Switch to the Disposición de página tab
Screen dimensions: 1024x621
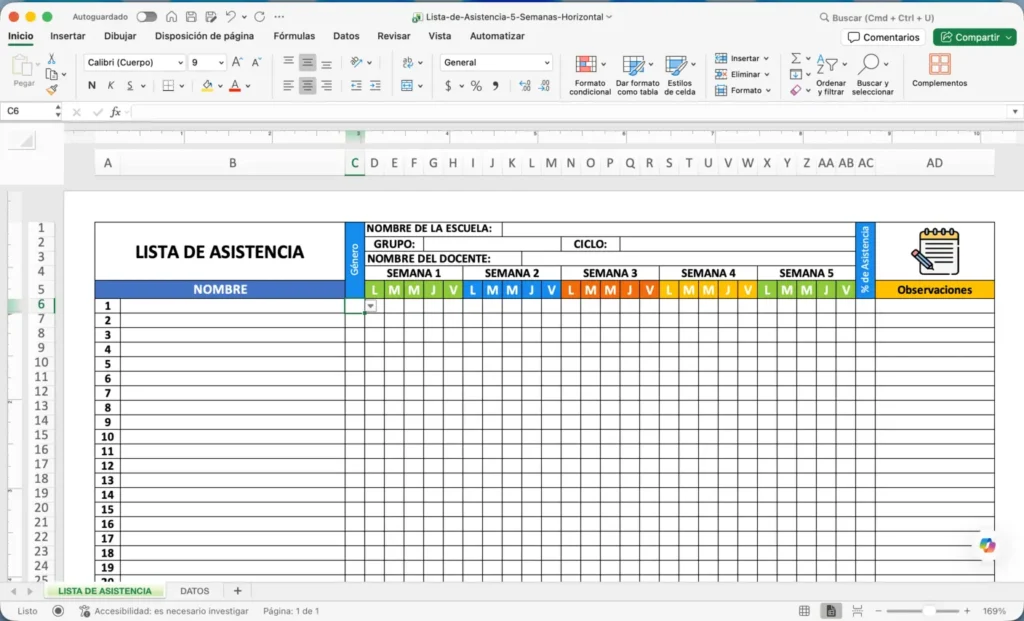204,37
